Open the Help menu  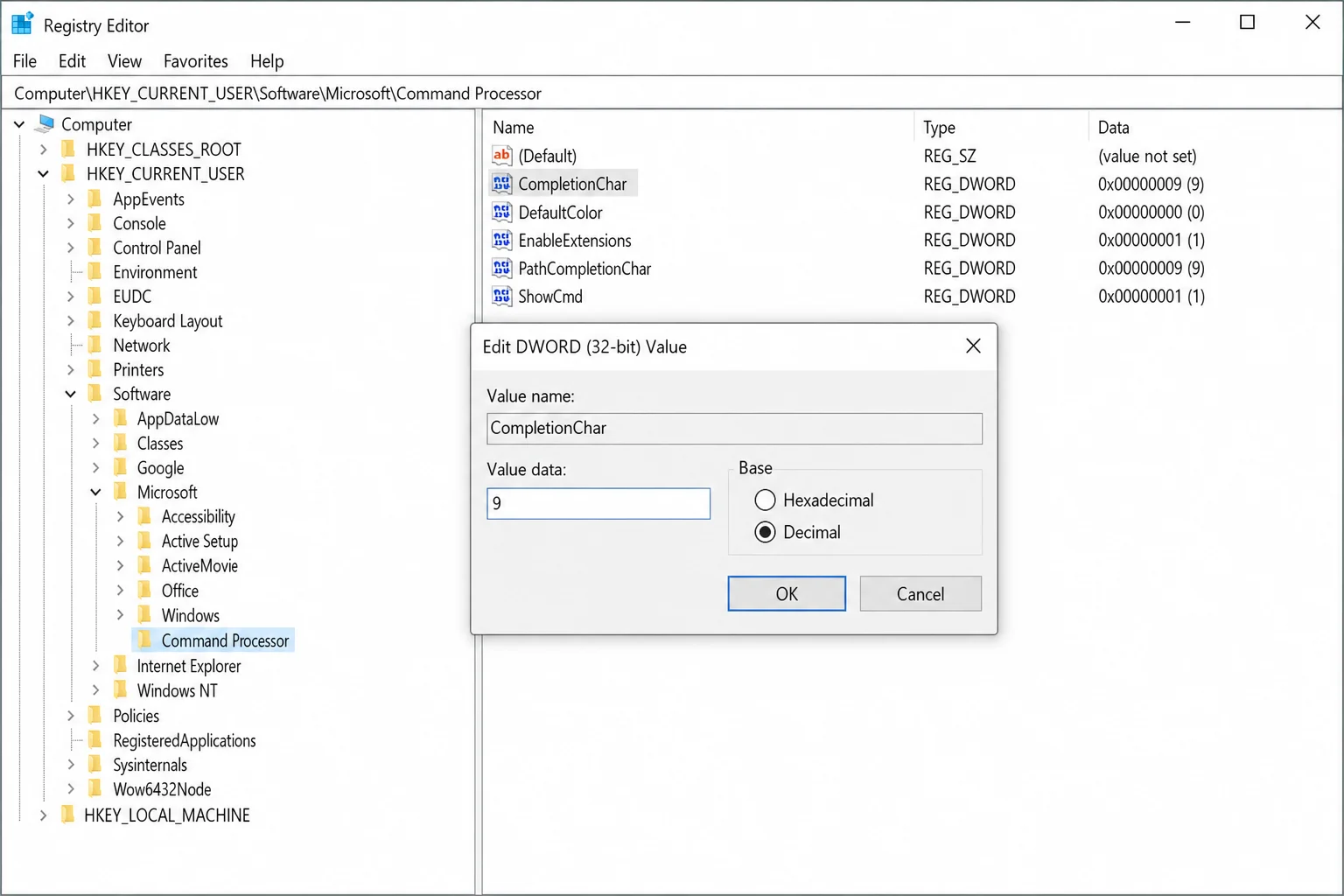point(267,61)
